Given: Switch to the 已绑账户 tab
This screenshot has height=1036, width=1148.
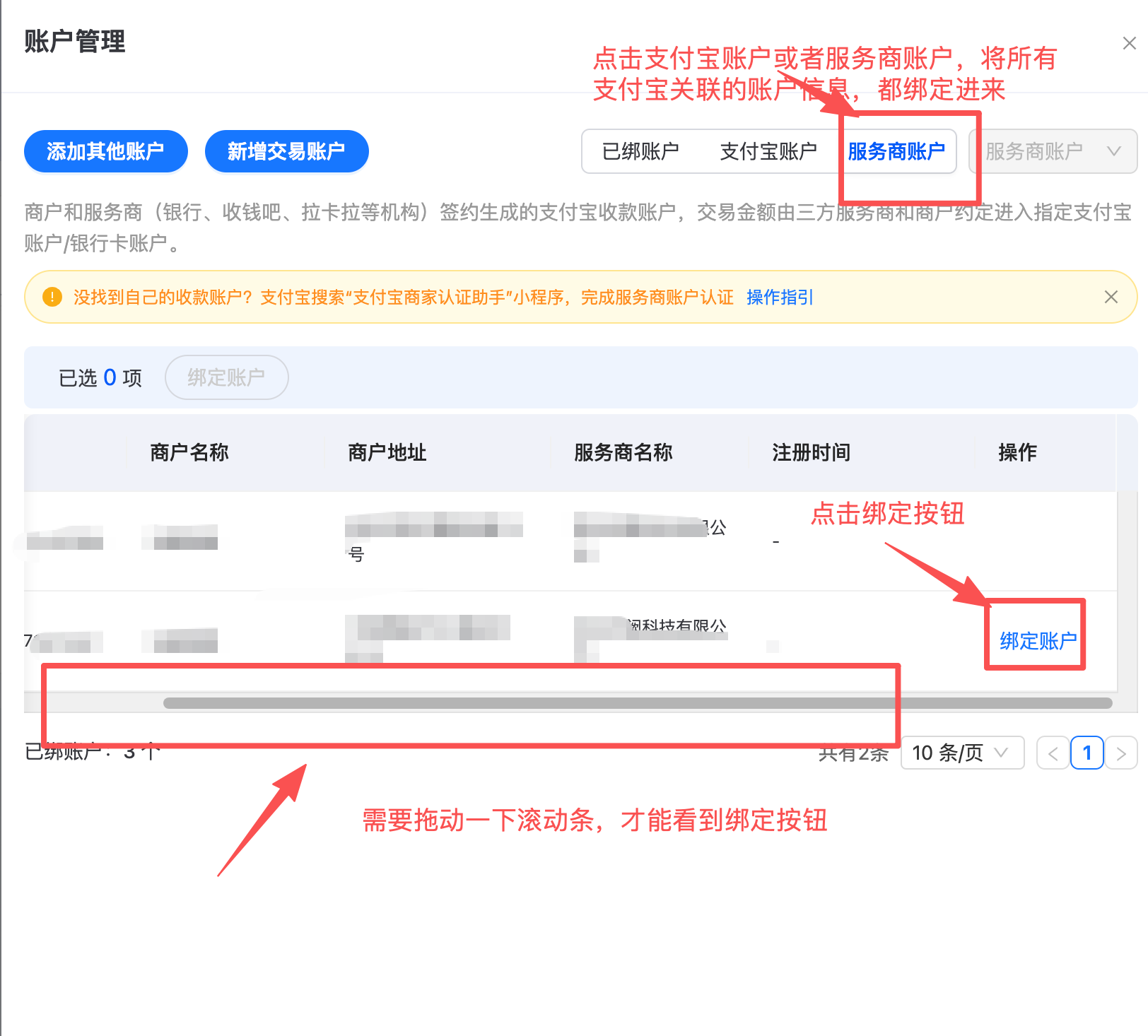Looking at the screenshot, I should click(640, 151).
